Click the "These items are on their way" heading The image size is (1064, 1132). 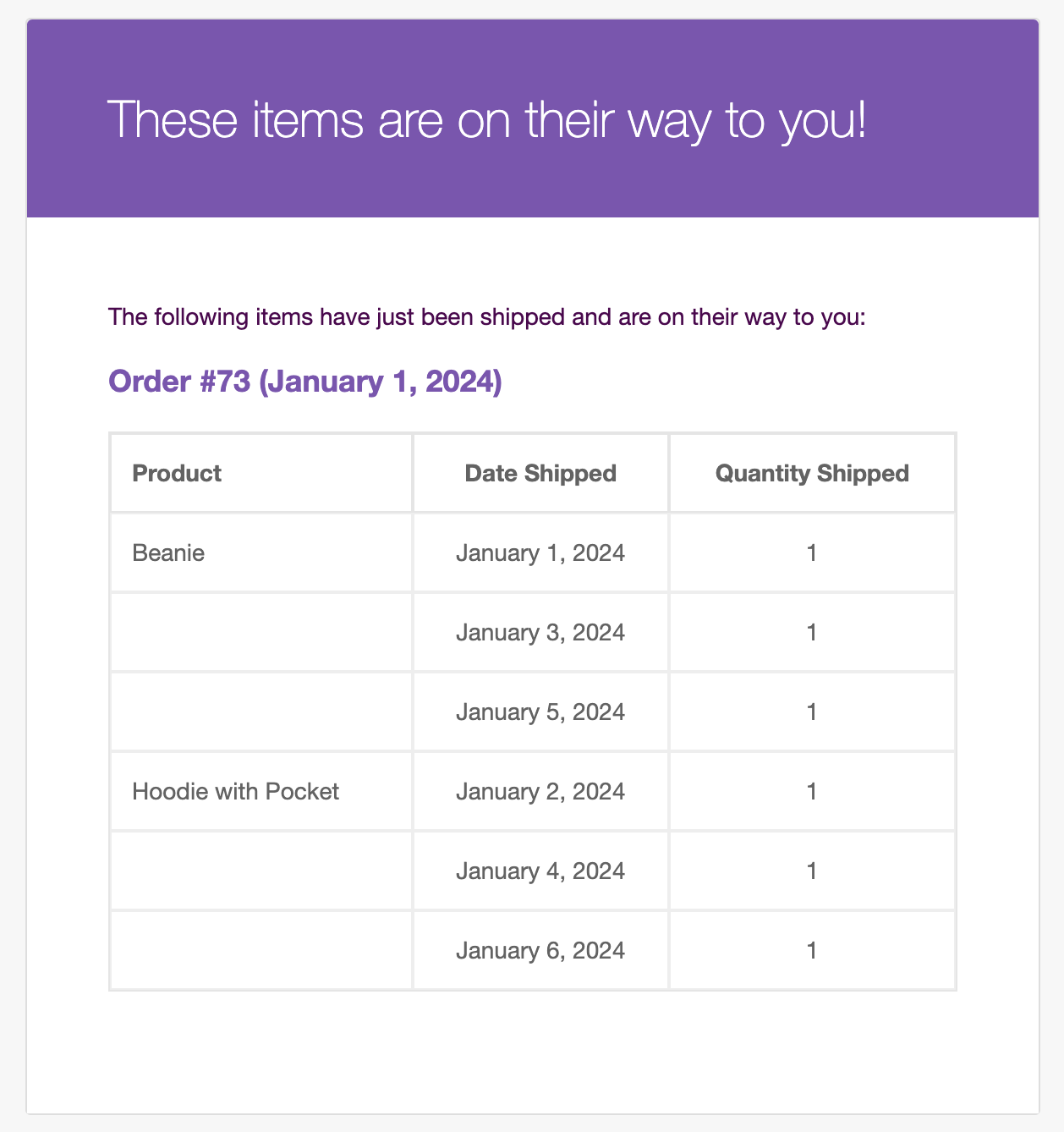(488, 119)
